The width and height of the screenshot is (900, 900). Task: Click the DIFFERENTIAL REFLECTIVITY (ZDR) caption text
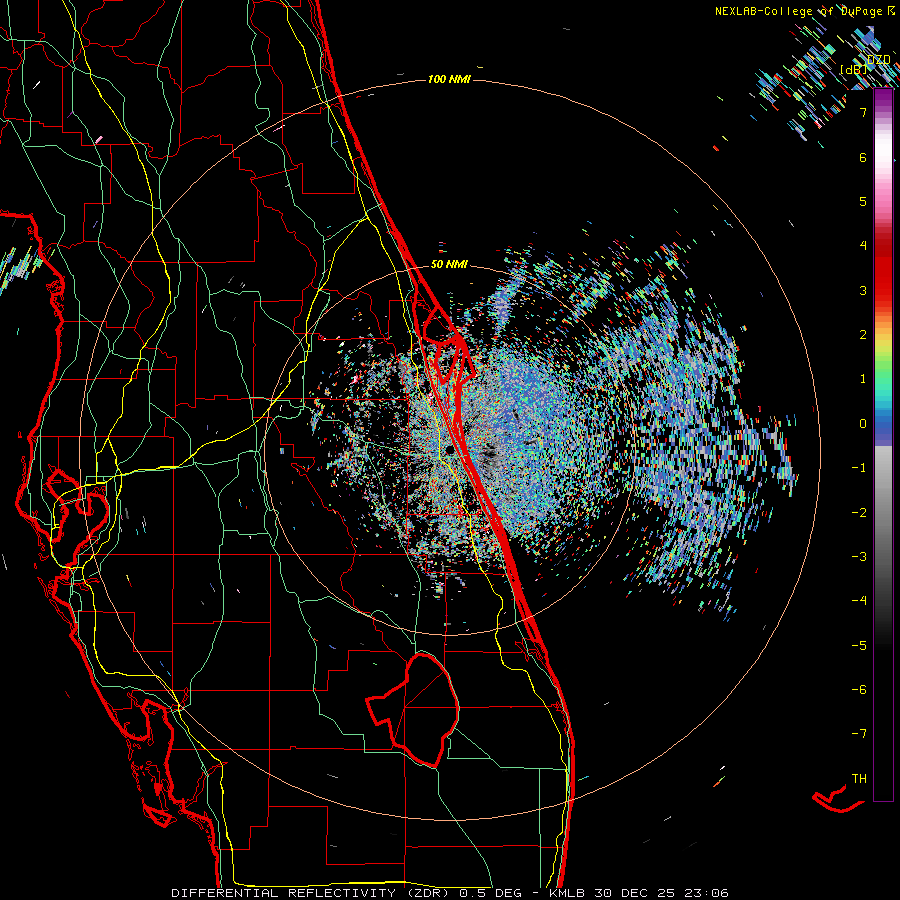pos(313,893)
